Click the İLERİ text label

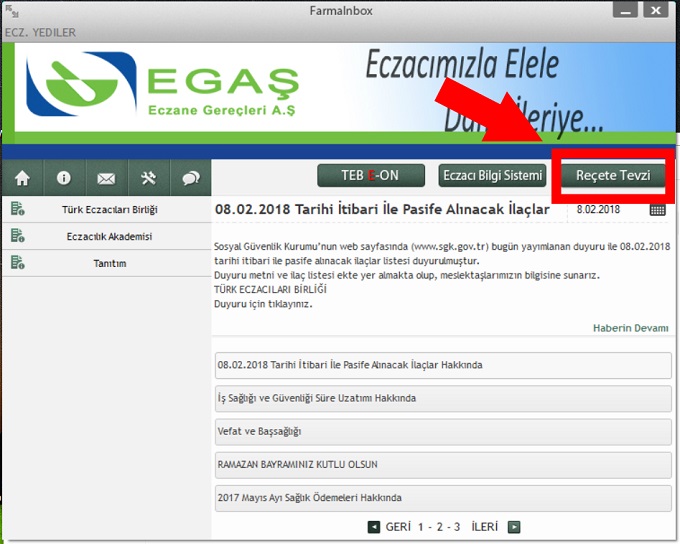[x=485, y=527]
